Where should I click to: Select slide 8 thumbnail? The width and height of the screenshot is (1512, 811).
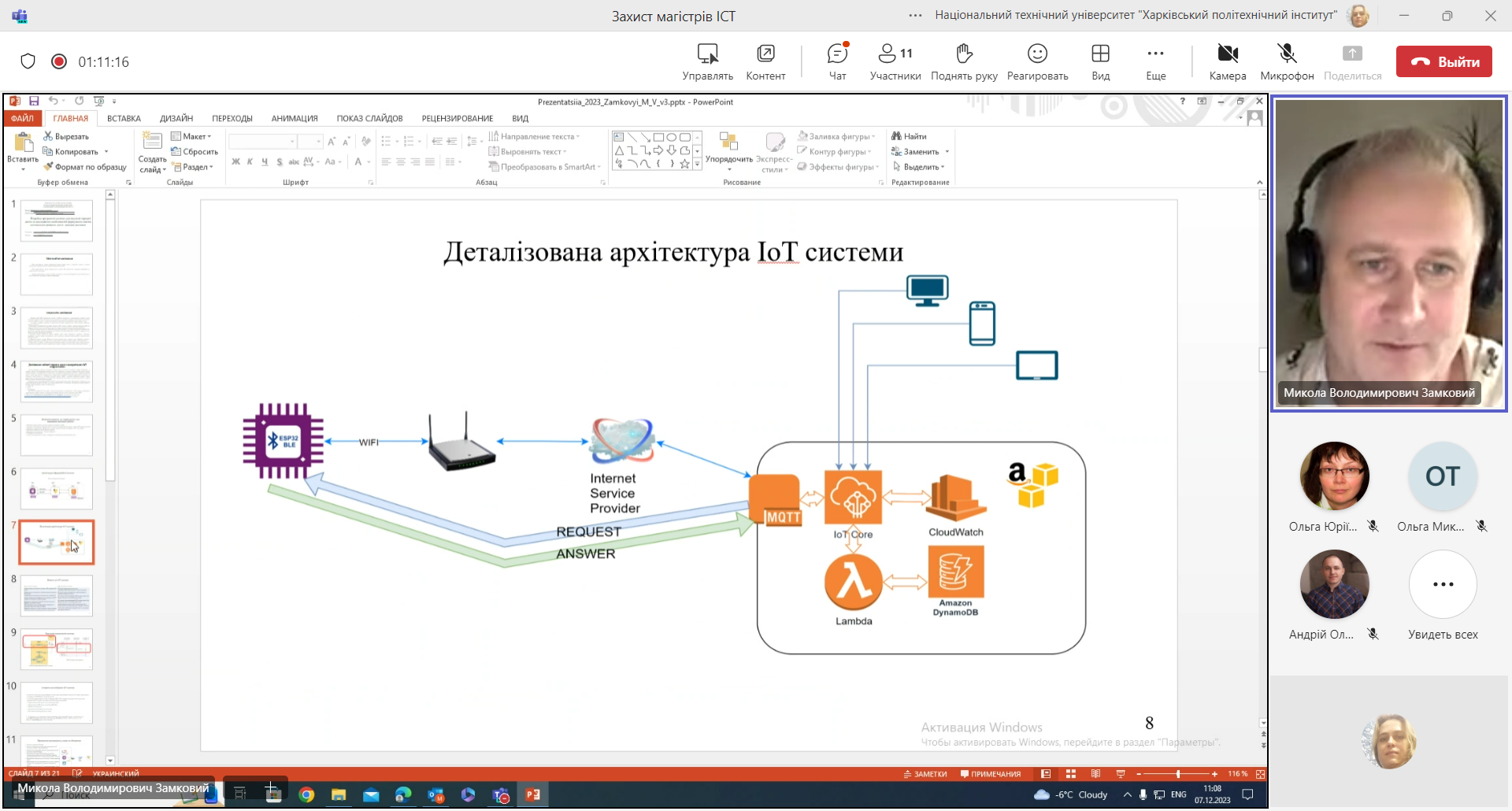tap(57, 595)
